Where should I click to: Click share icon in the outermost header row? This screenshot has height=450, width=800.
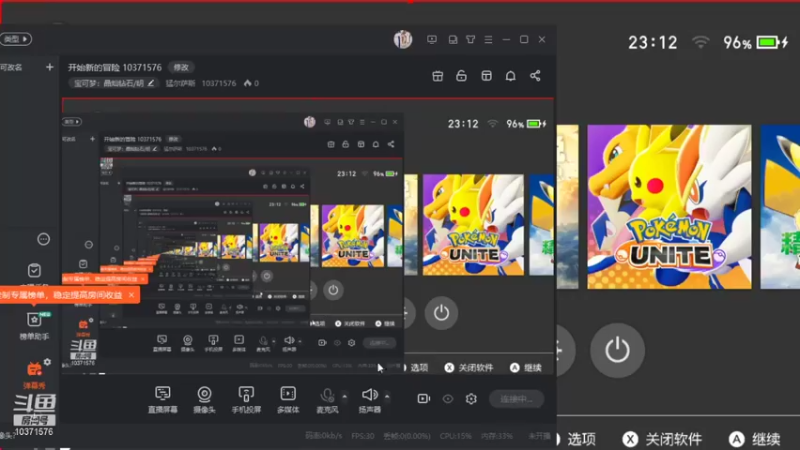pyautogui.click(x=535, y=76)
